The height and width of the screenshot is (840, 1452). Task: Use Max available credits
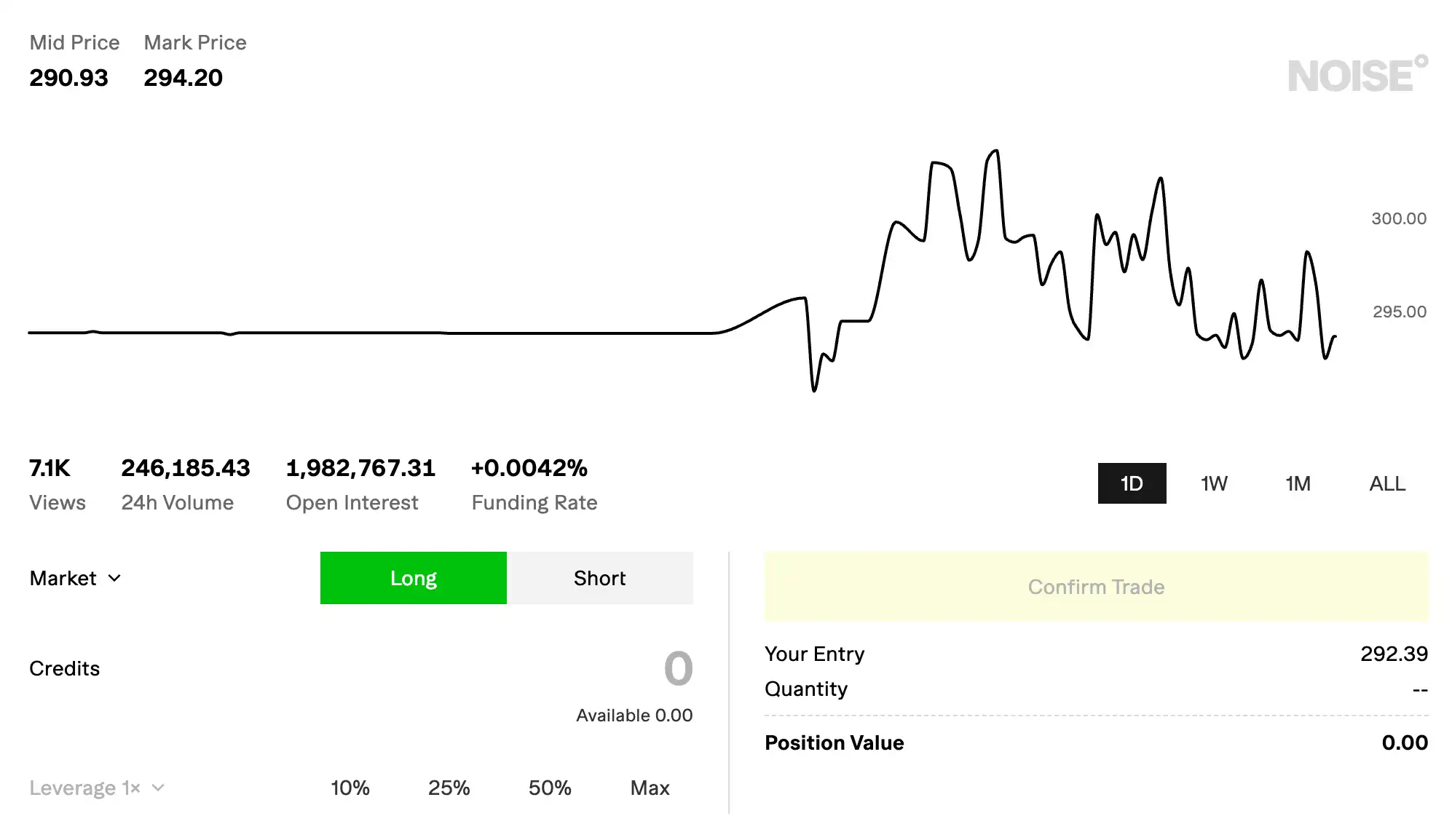point(650,788)
